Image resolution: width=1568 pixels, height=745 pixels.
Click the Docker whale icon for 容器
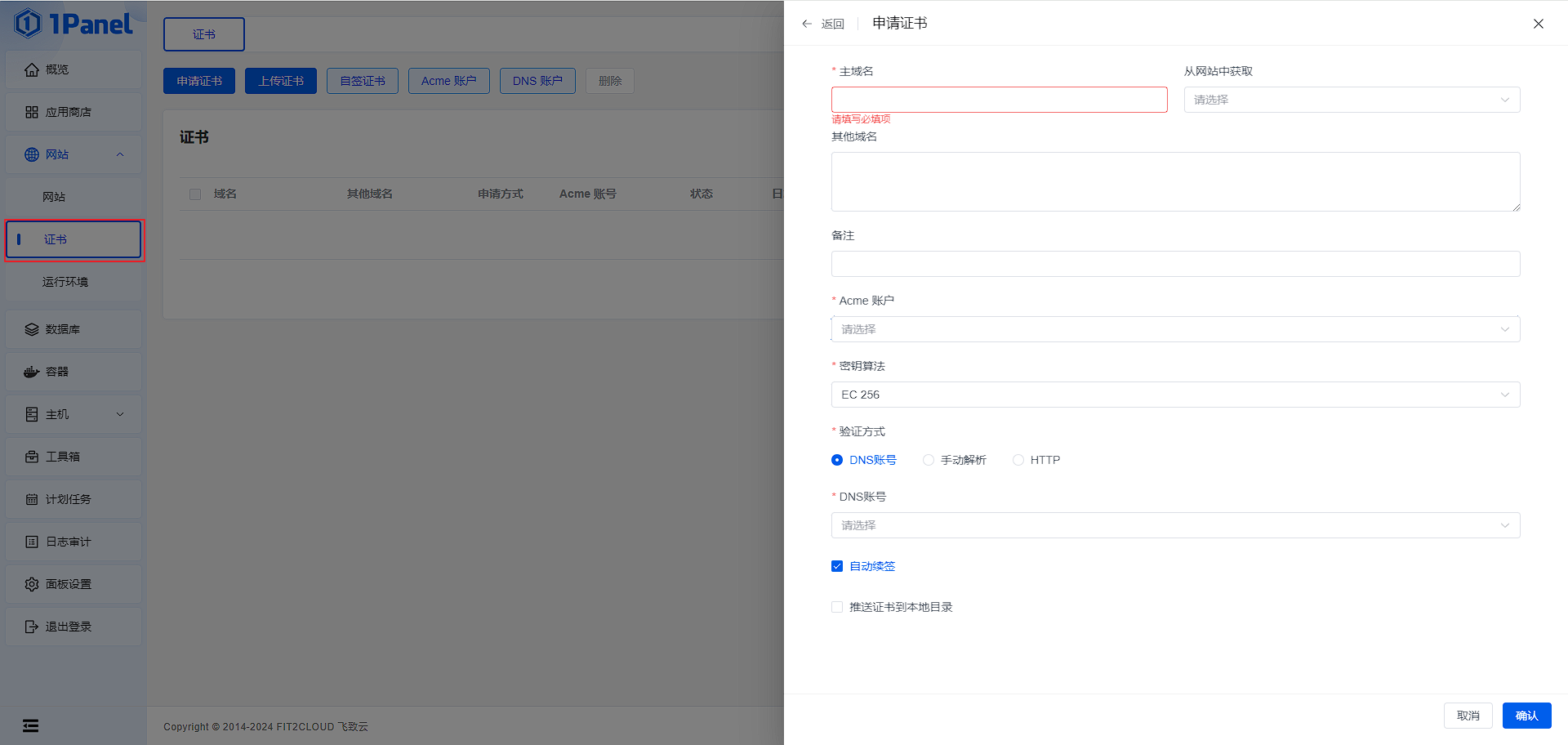click(x=32, y=372)
